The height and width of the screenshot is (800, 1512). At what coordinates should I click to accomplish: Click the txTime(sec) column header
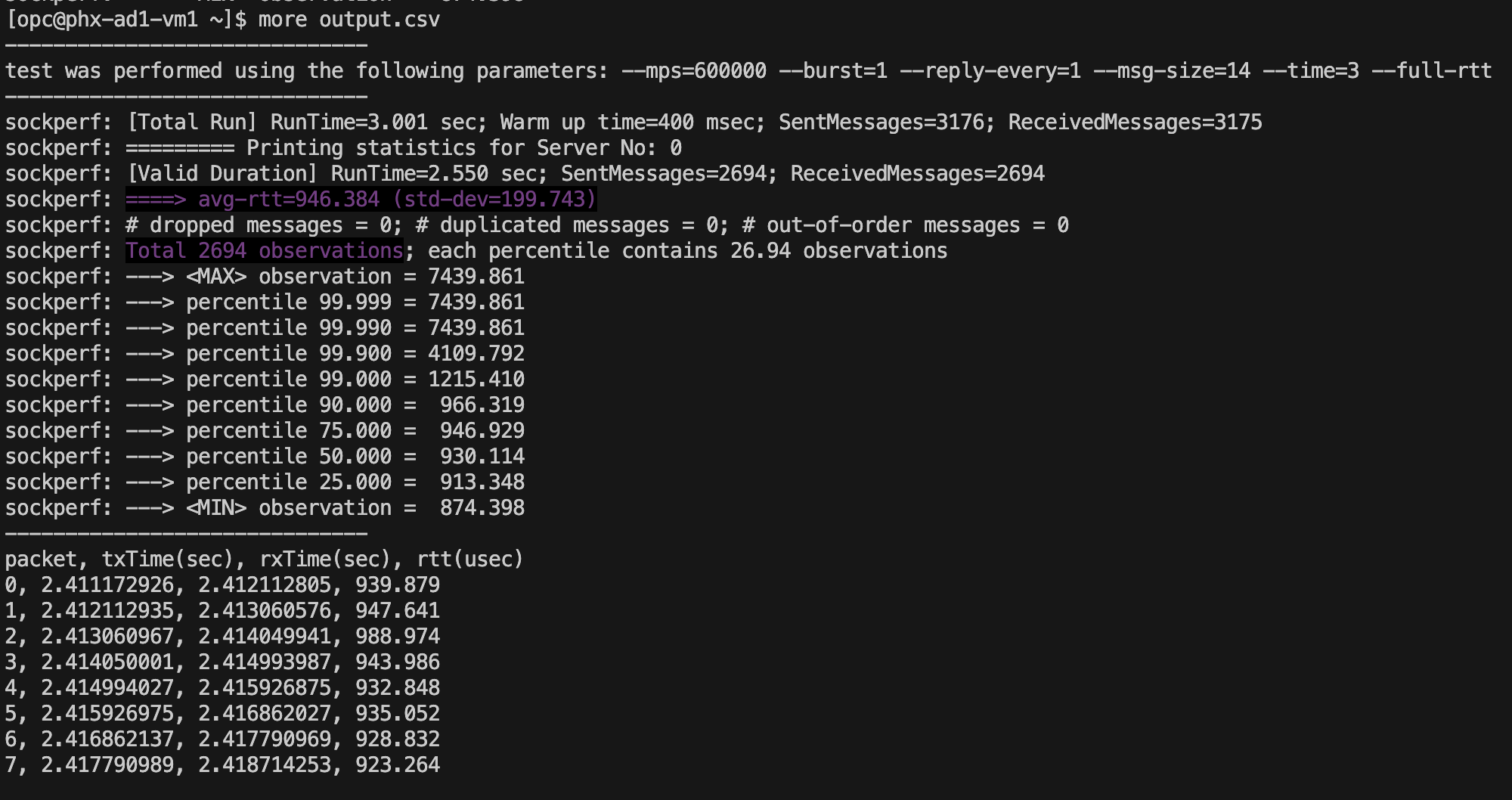click(x=168, y=560)
